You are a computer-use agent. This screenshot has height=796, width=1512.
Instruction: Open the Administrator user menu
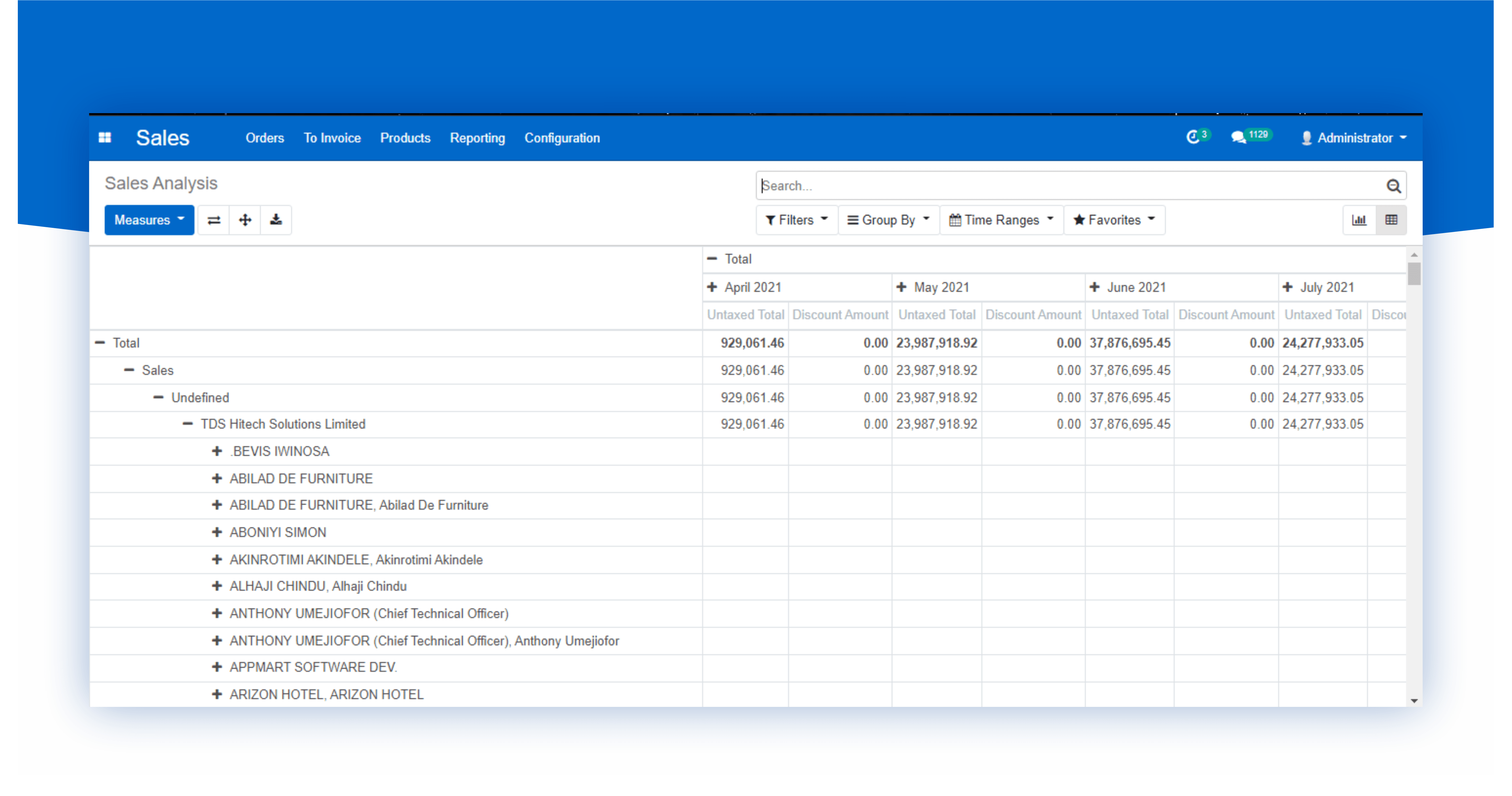pyautogui.click(x=1354, y=138)
